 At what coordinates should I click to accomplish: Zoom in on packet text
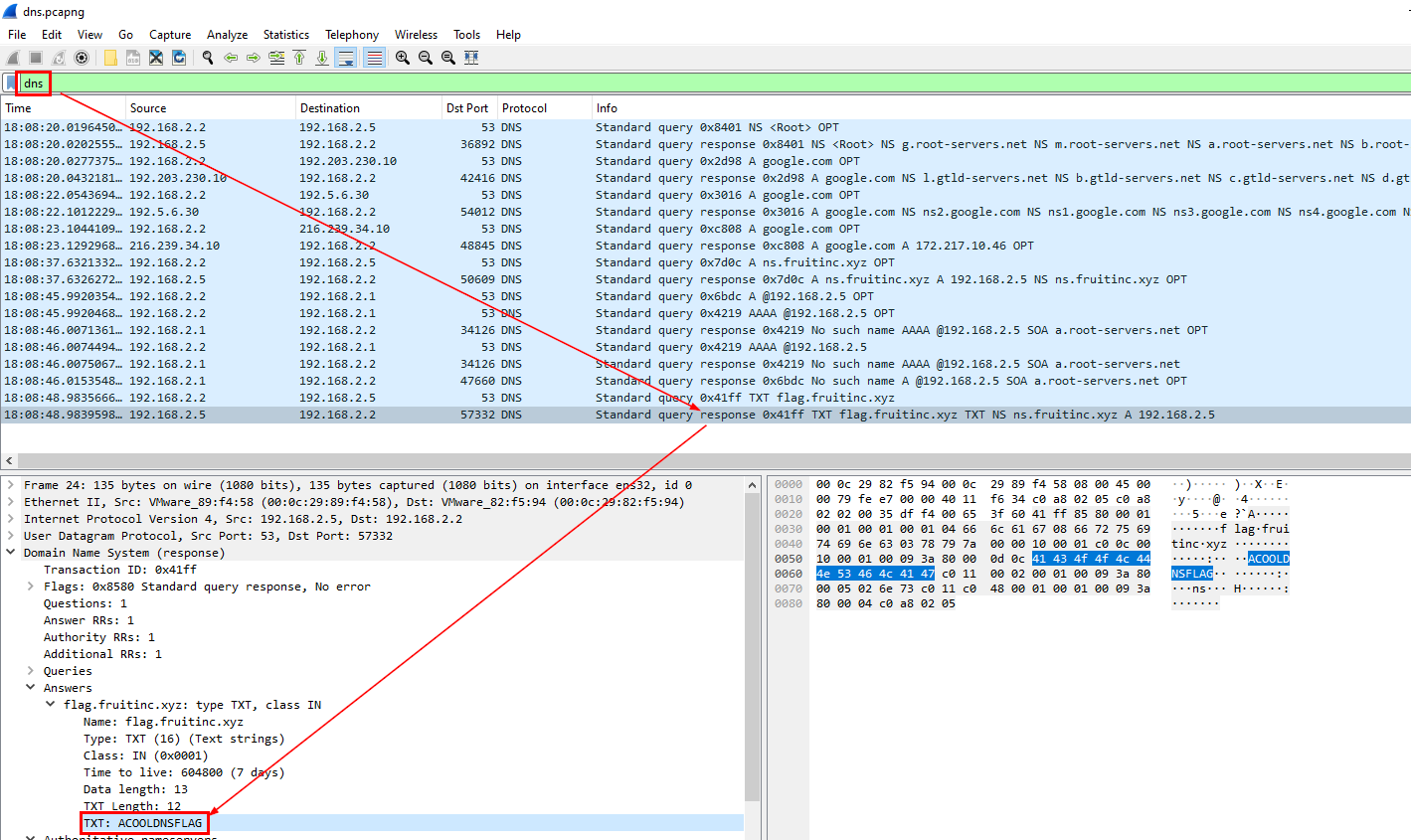pos(403,59)
